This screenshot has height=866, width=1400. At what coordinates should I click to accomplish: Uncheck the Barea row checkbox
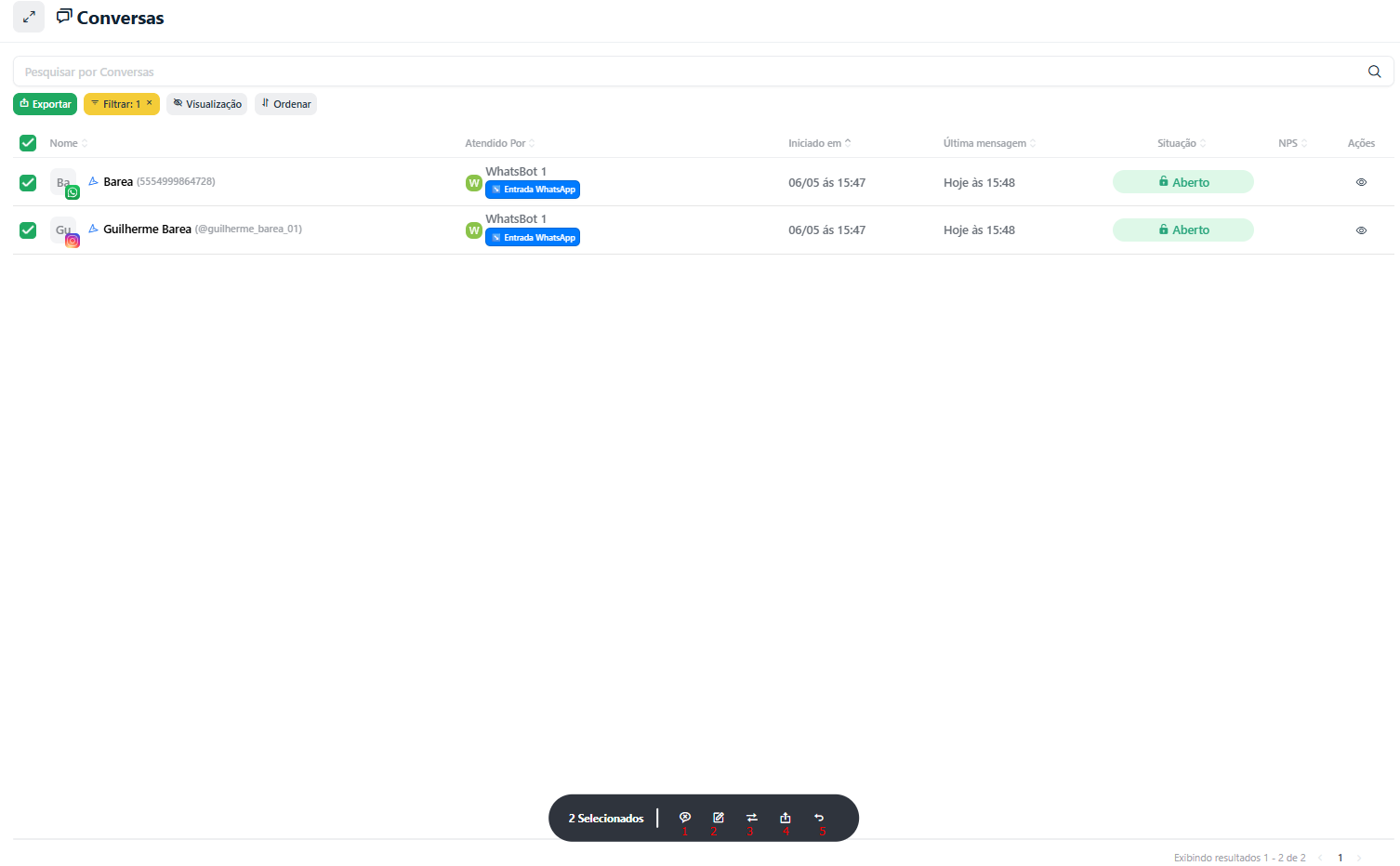28,183
